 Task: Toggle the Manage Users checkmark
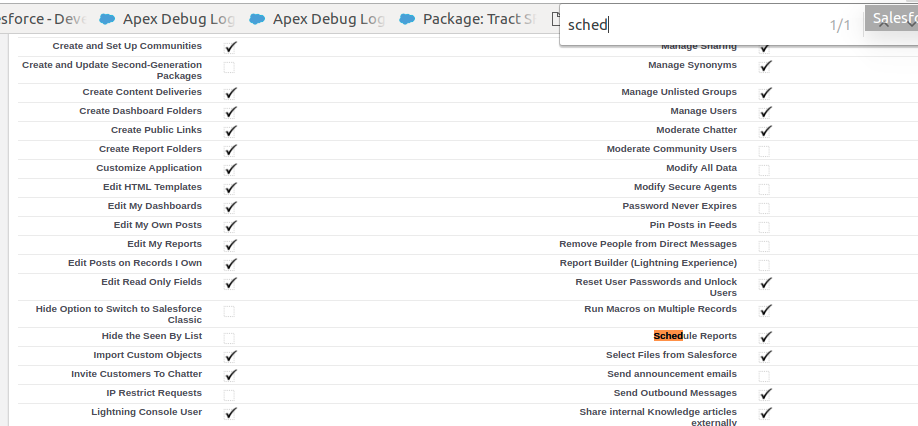[765, 112]
